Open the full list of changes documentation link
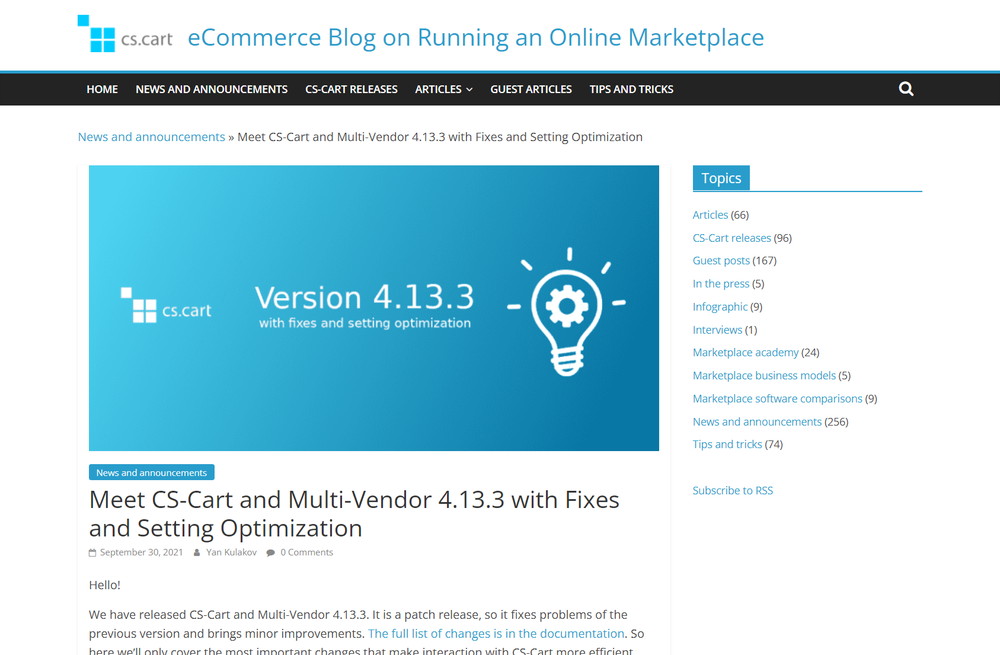Viewport: 1000px width, 655px height. (496, 633)
